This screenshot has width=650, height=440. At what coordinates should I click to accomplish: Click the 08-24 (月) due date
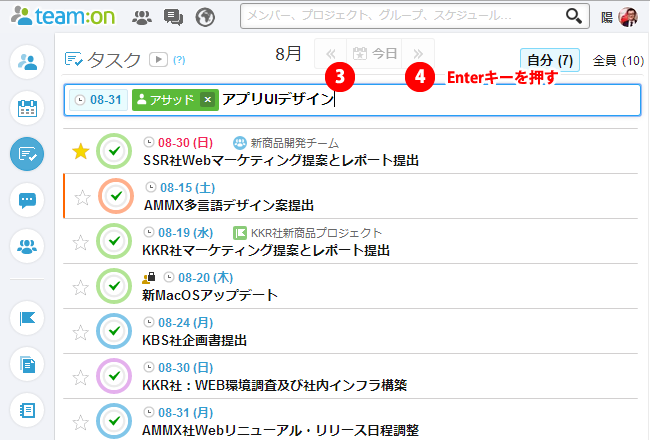point(185,323)
